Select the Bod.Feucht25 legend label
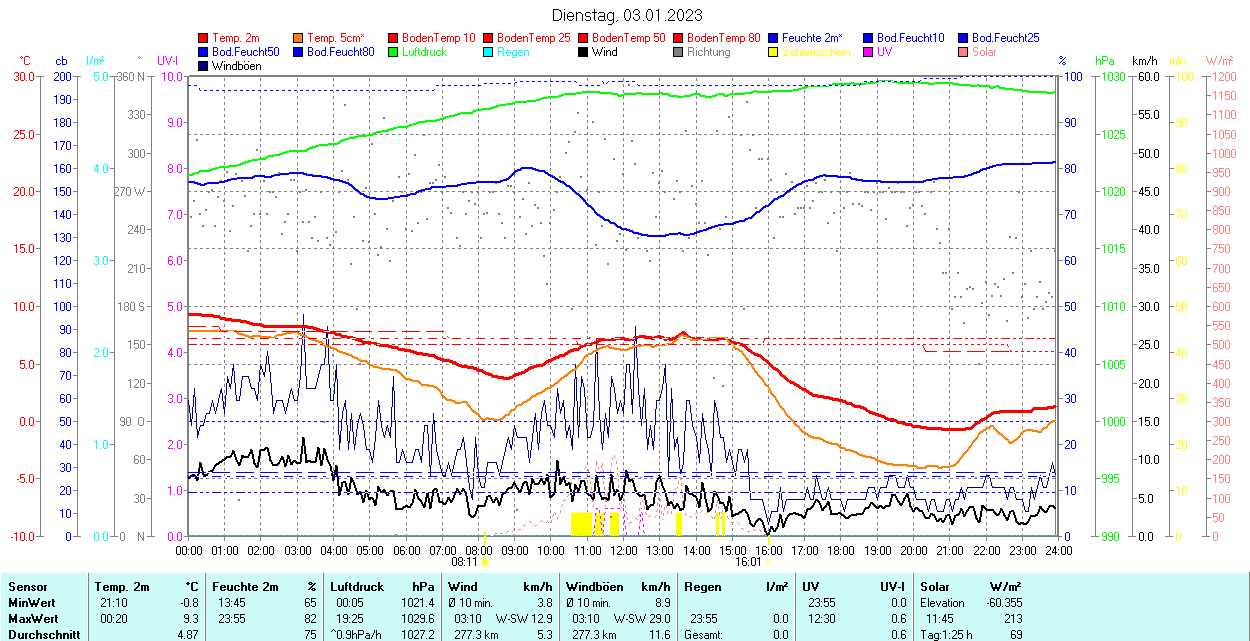Viewport: 1250px width, 641px height. (x=1006, y=38)
